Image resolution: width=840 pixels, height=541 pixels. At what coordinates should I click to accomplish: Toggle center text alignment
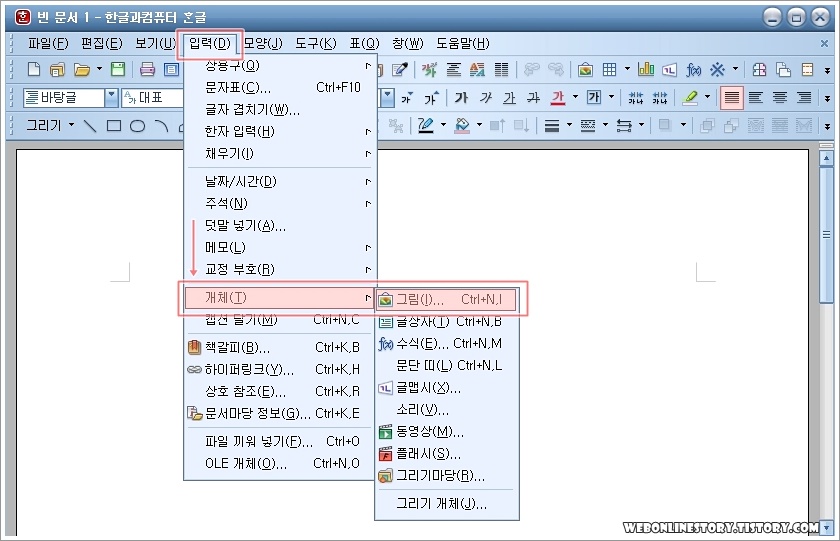[x=779, y=97]
